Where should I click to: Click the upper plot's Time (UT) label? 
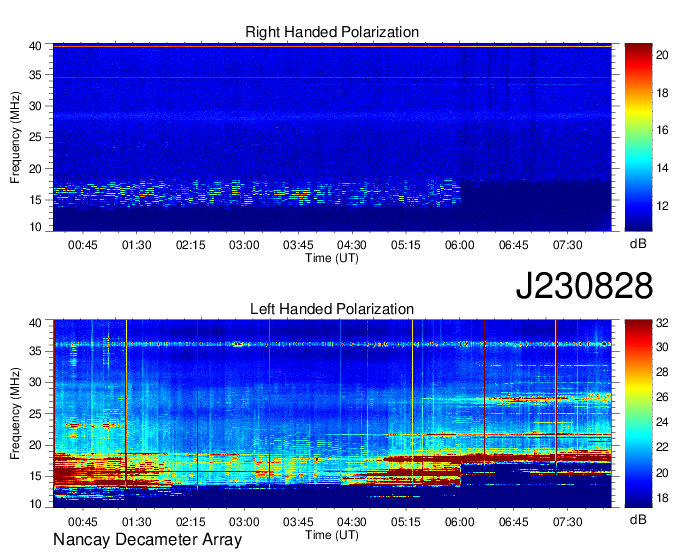point(332,258)
